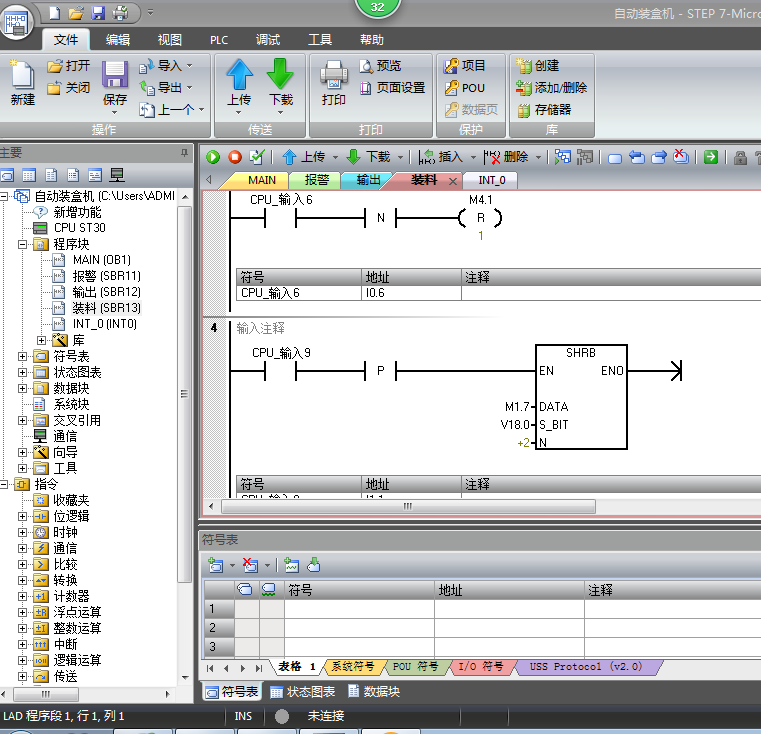Screen dimensions: 761x734
Task: Collapse the Program Block (程序块) tree node
Action: [x=23, y=244]
